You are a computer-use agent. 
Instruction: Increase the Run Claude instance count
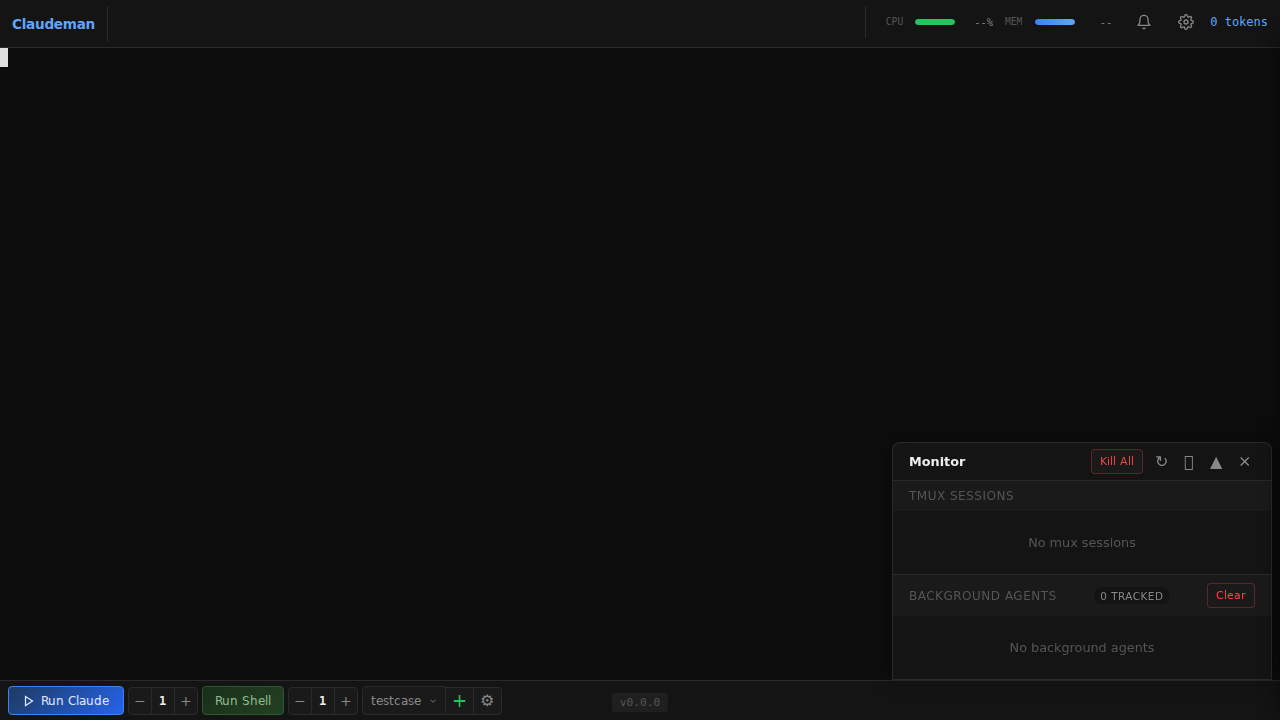(x=186, y=701)
